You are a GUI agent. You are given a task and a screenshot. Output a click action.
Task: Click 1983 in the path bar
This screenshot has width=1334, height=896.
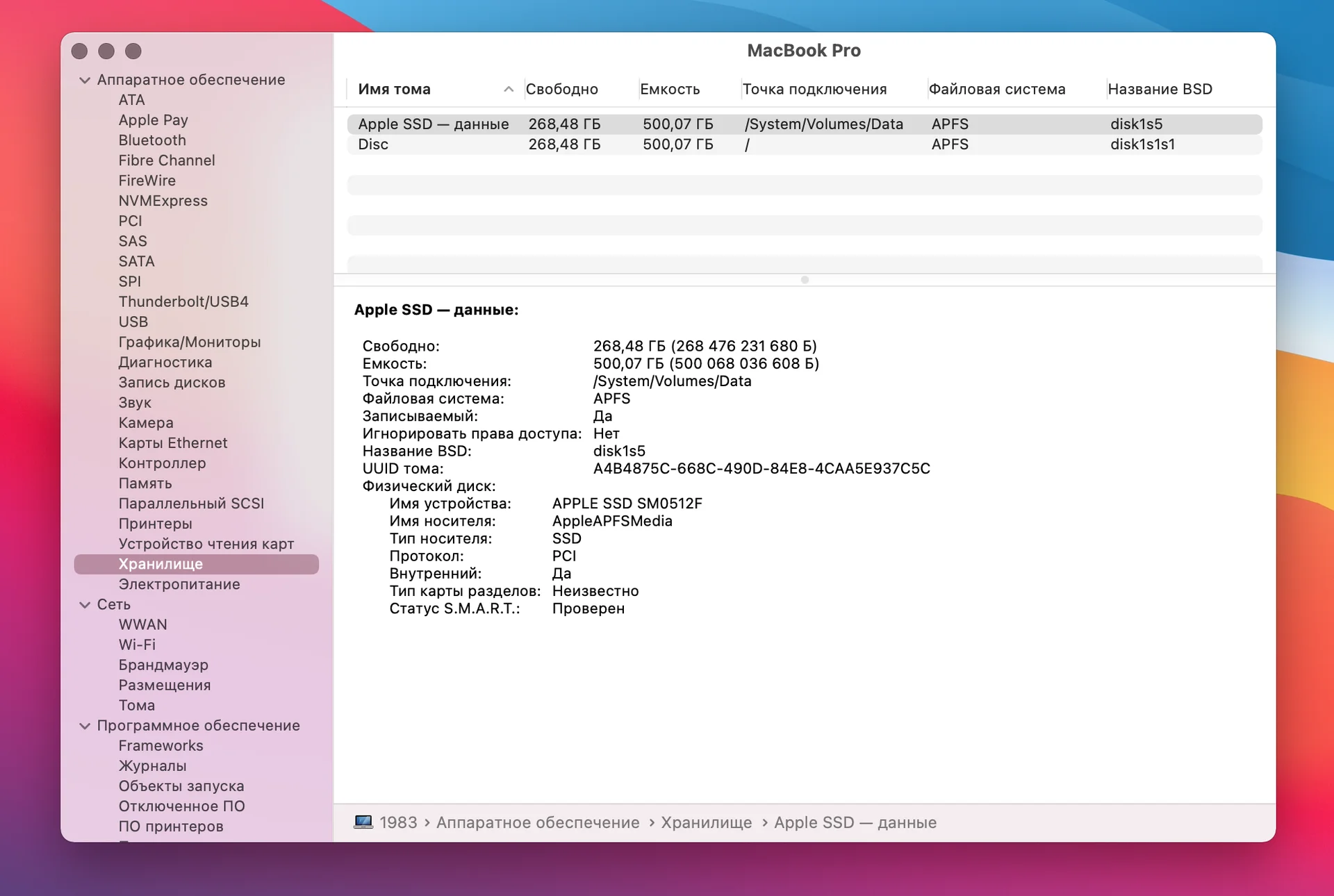click(x=398, y=822)
